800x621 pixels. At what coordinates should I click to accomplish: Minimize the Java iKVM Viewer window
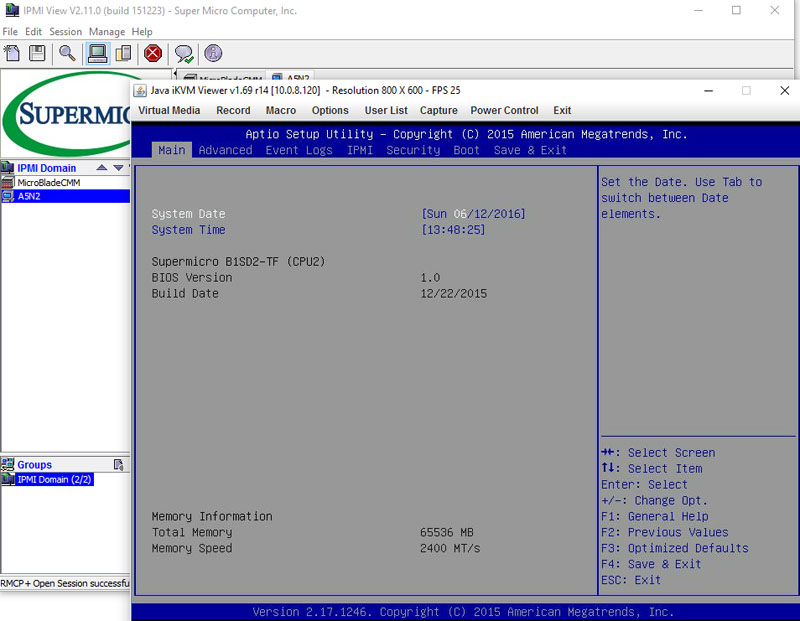(708, 91)
